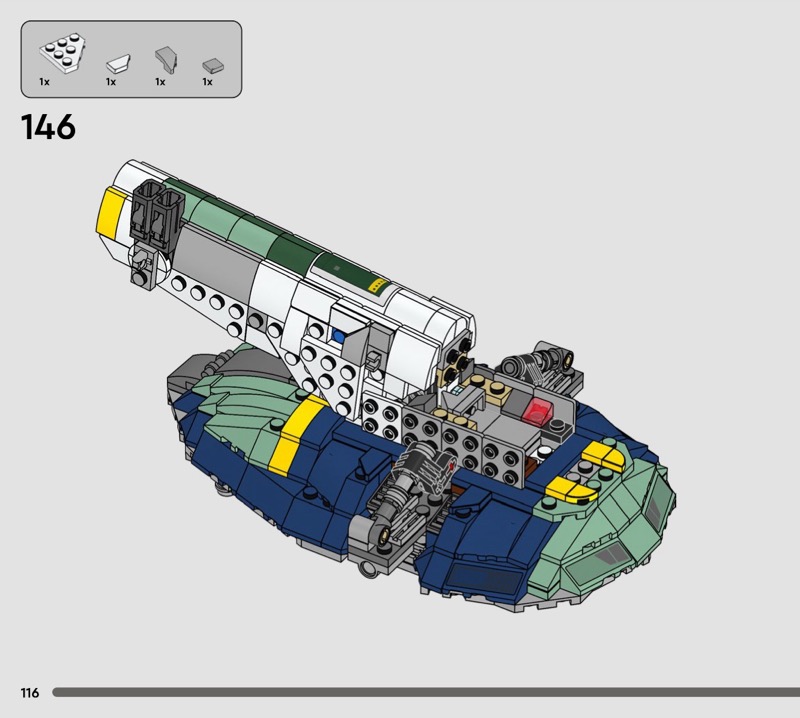This screenshot has height=718, width=800.
Task: Select the small white wedge tile part
Action: pos(118,64)
